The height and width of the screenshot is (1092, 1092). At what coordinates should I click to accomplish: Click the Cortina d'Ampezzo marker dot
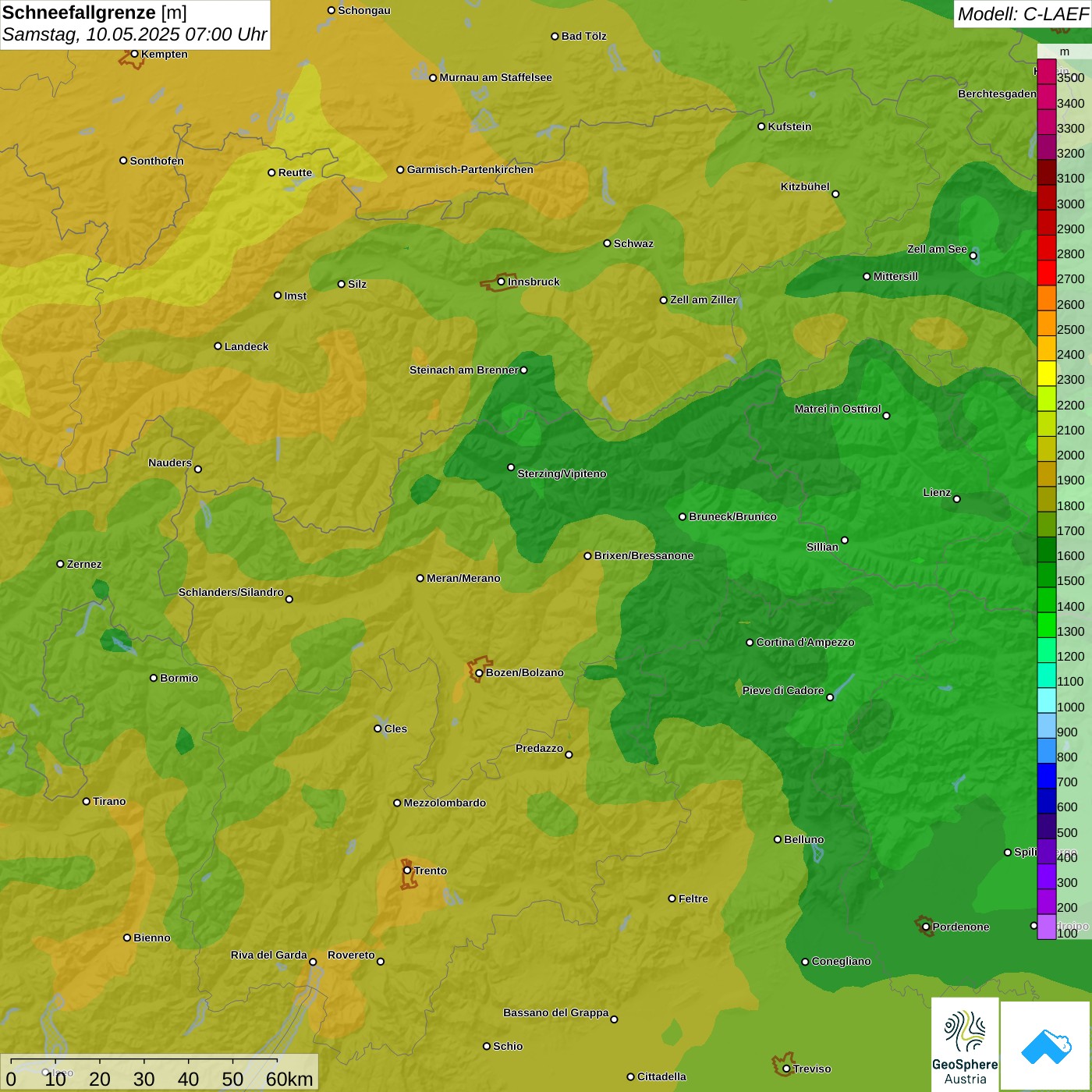[x=750, y=643]
